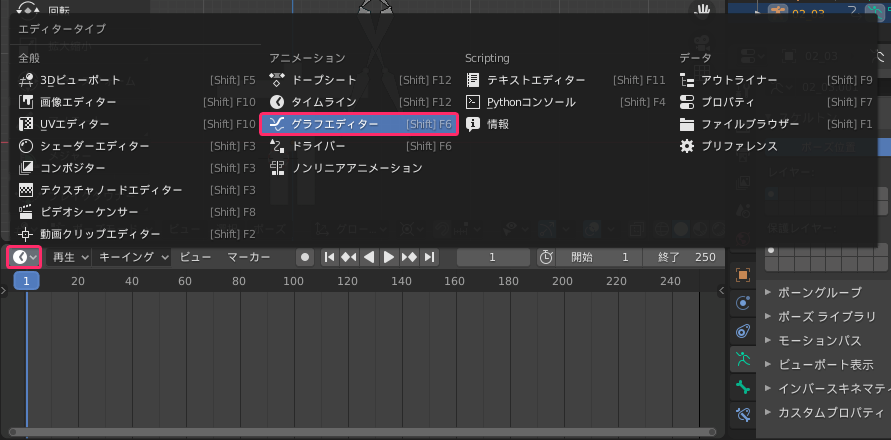Switch to ドープシート editor
891x440 pixels.
click(x=360, y=80)
